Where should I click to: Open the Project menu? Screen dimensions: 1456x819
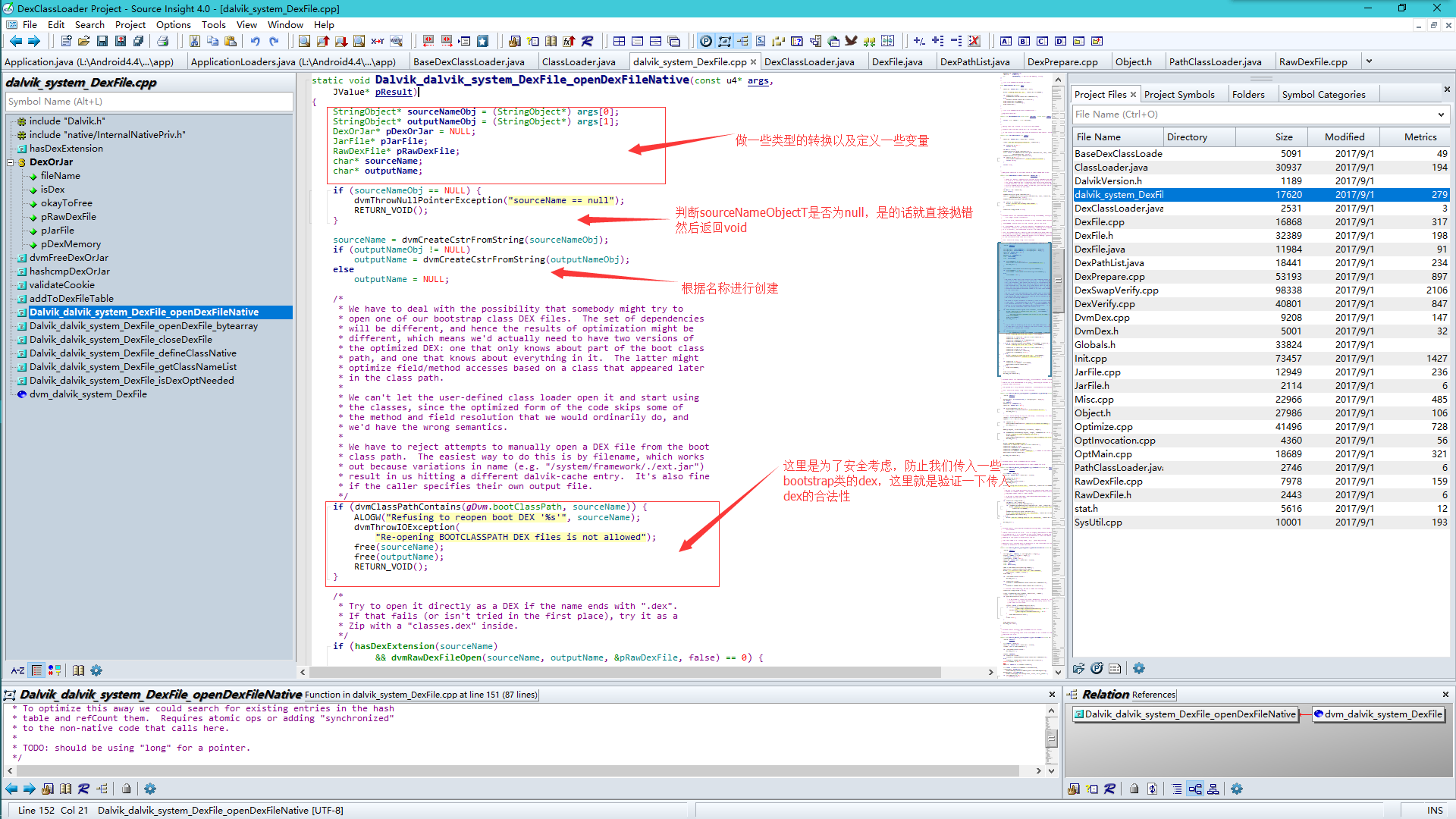(x=130, y=24)
